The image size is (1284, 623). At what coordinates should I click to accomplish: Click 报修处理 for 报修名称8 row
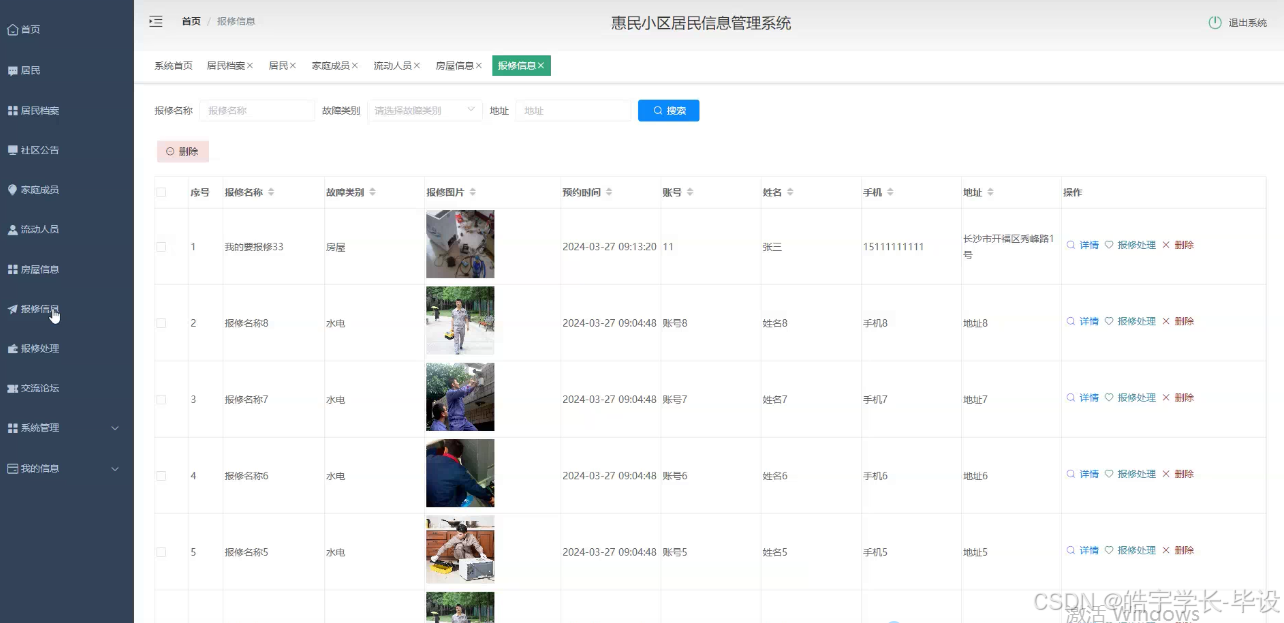(1130, 321)
